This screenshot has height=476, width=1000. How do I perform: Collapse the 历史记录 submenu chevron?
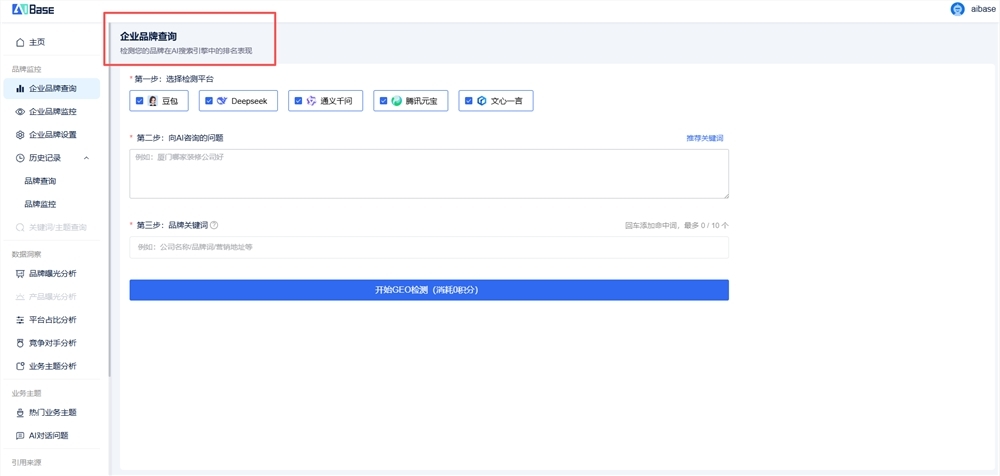(x=87, y=158)
